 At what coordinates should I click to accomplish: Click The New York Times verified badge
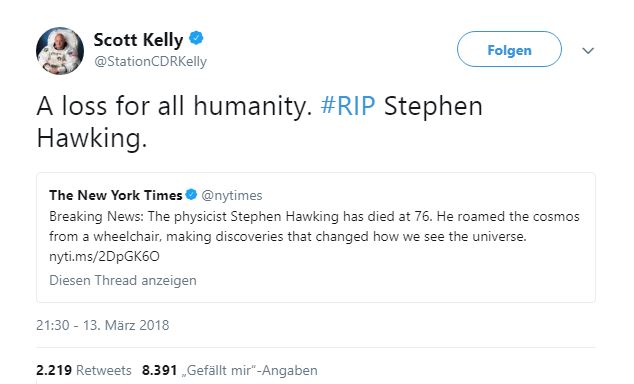(x=191, y=195)
